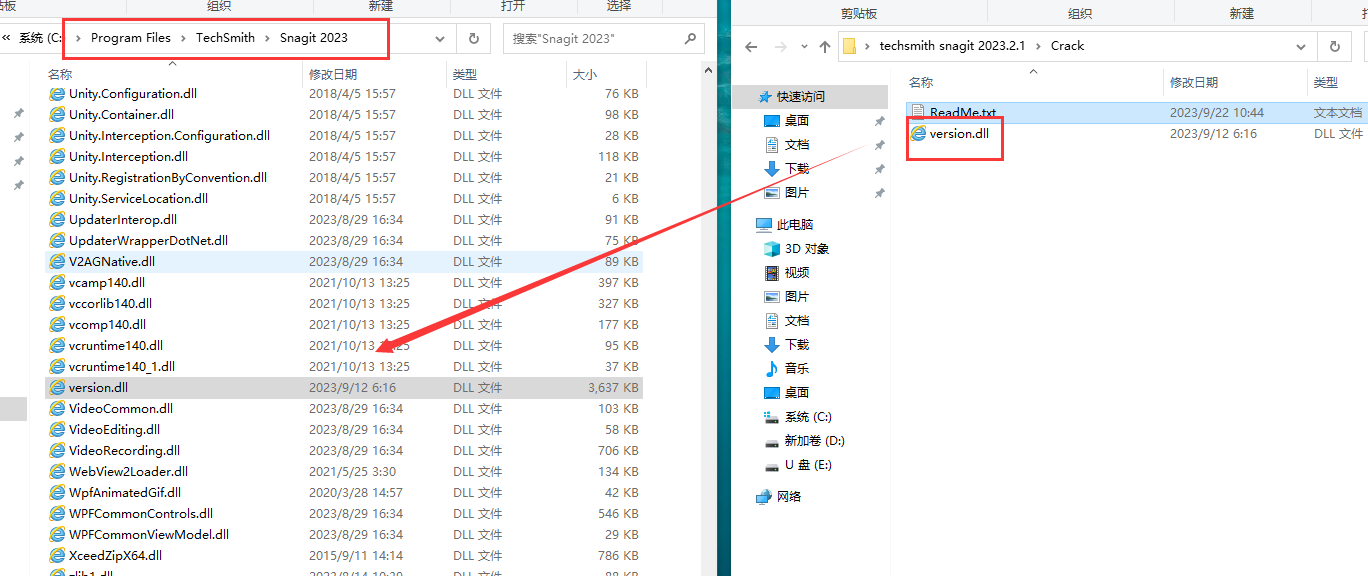Open 系统 (C:) drive in sidebar
This screenshot has width=1368, height=576.
[807, 417]
